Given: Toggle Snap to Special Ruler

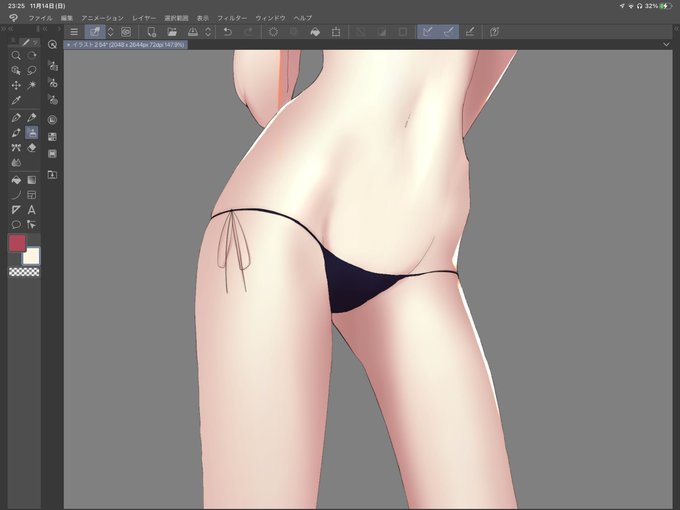Looking at the screenshot, I should (x=449, y=32).
